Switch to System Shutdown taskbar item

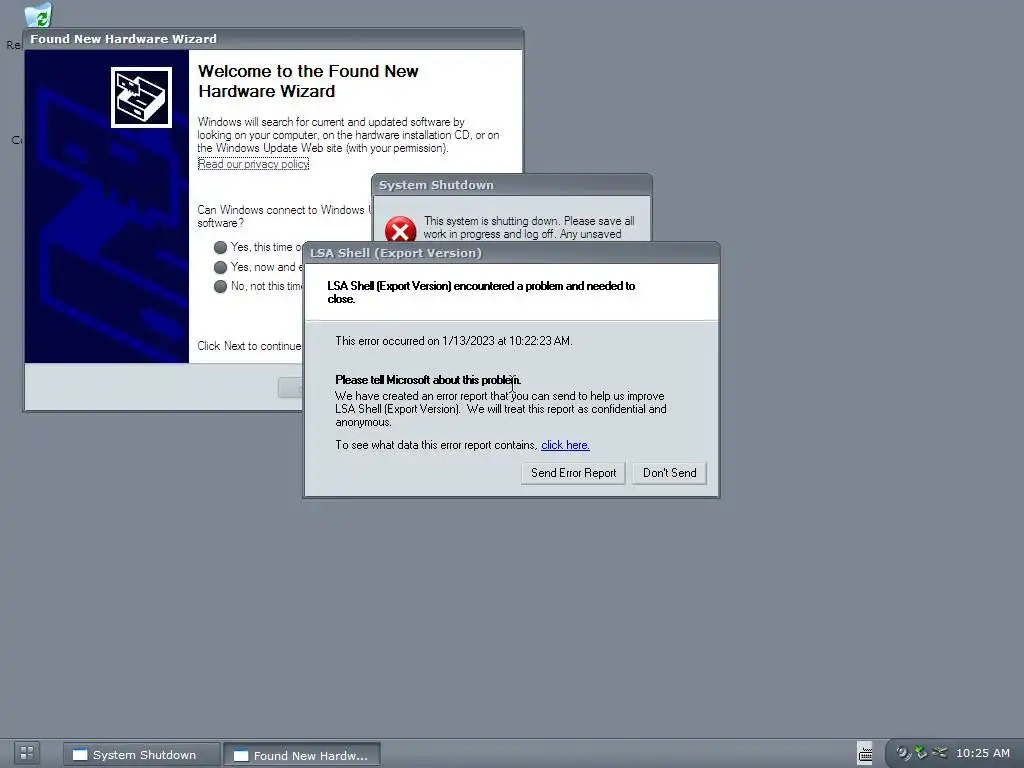141,754
